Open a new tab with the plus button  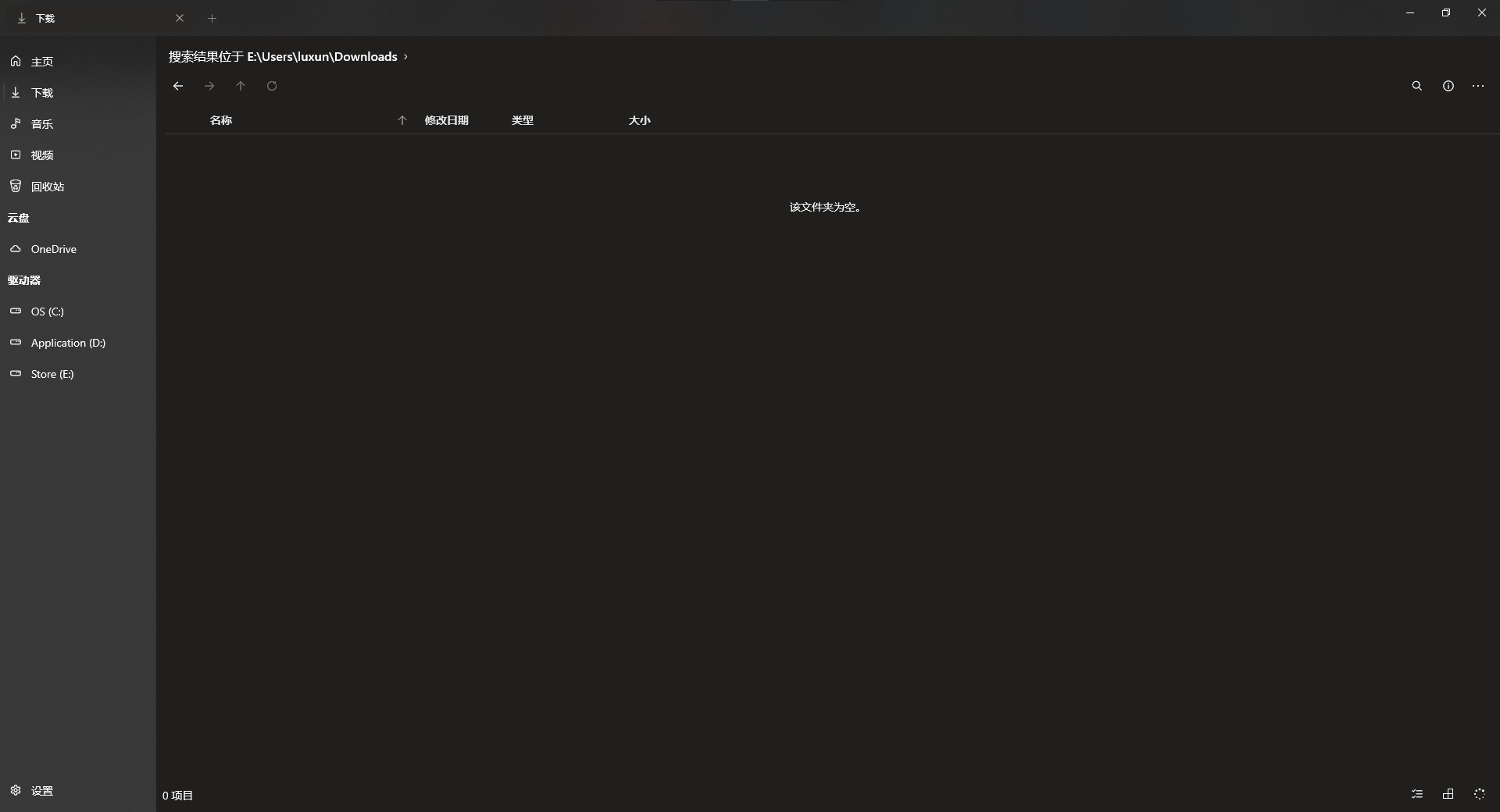coord(212,18)
